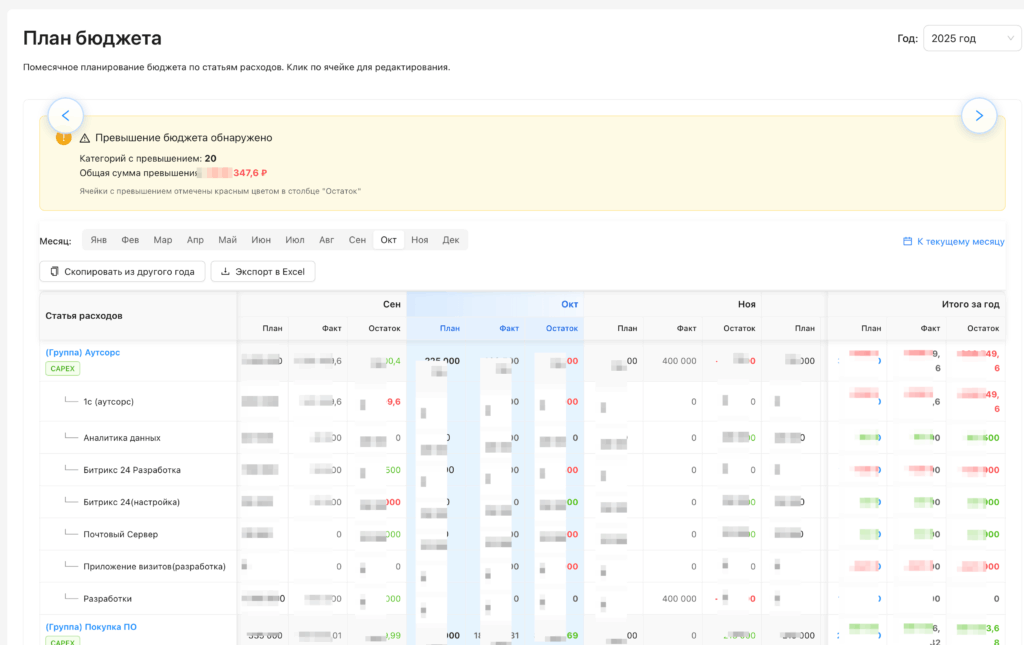Screen dimensions: 1024x645
Task: Click the copy icon in copy-year button
Action: [54, 272]
